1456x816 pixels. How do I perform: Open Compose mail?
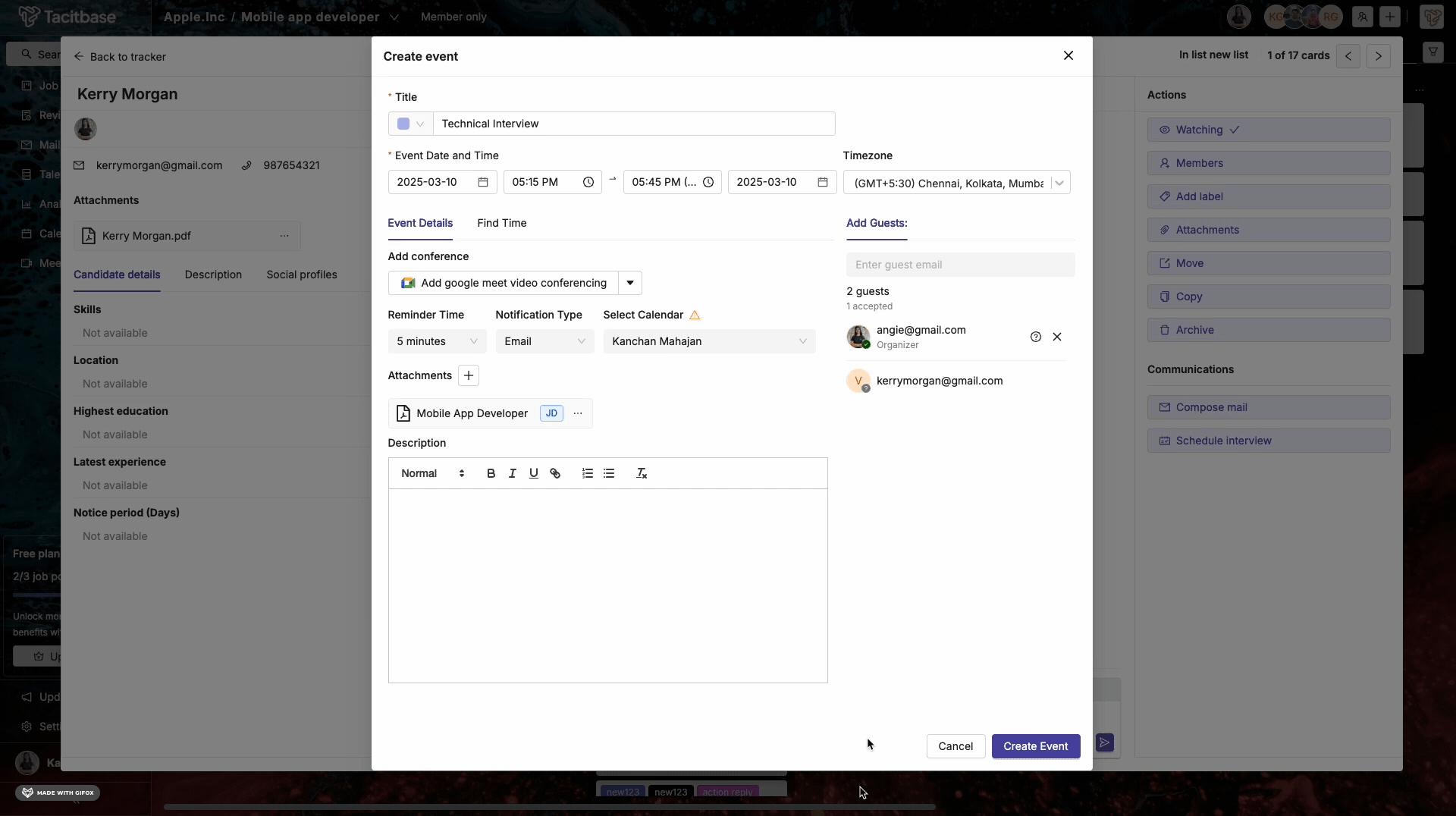1269,407
